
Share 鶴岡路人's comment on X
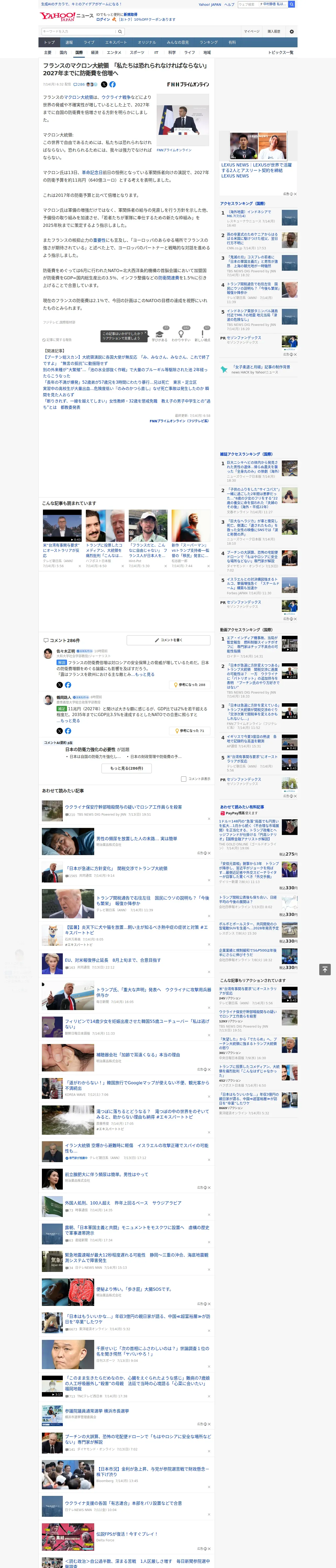click(60, 730)
